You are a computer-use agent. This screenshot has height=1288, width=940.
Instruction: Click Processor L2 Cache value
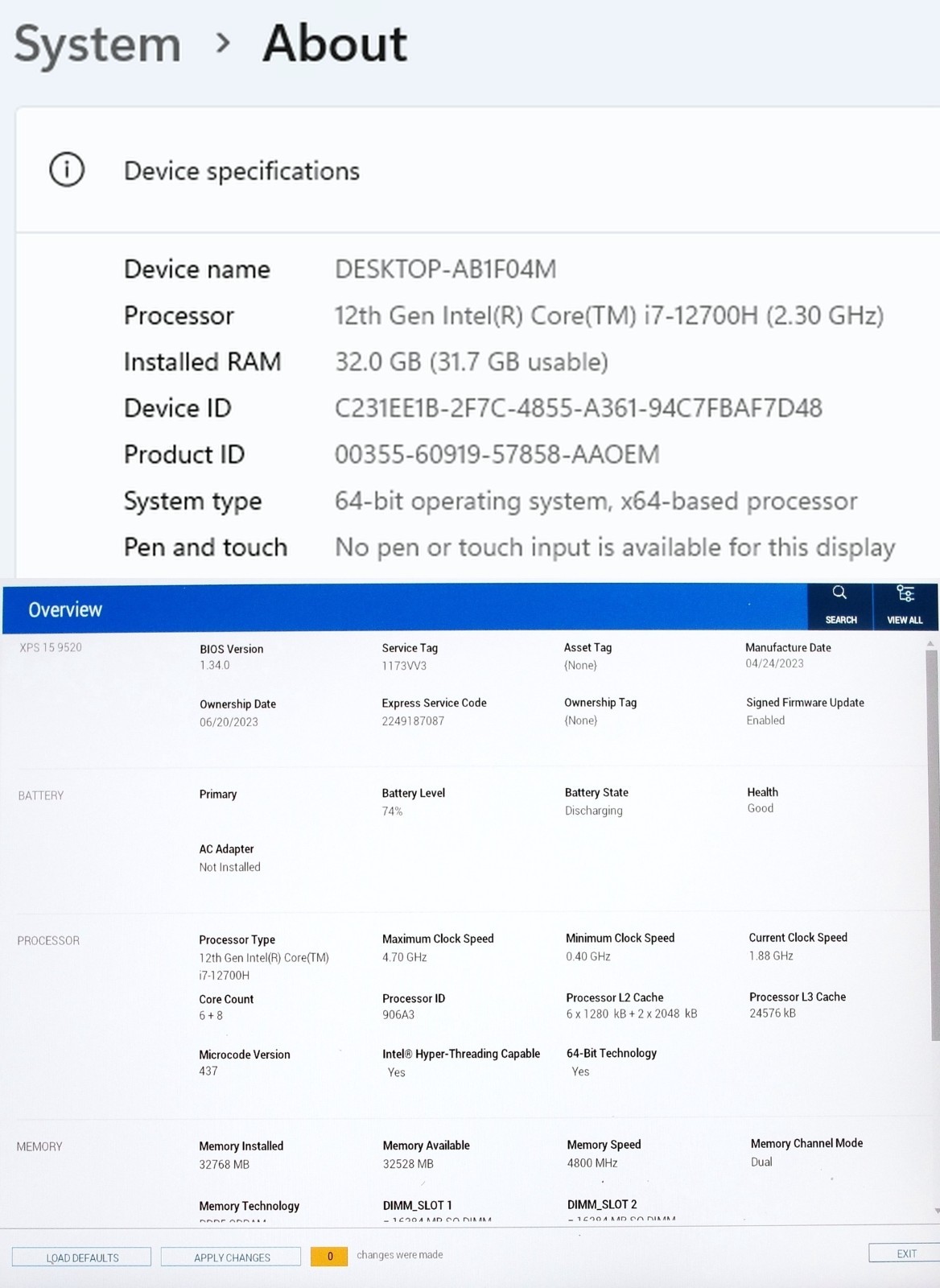click(632, 1014)
